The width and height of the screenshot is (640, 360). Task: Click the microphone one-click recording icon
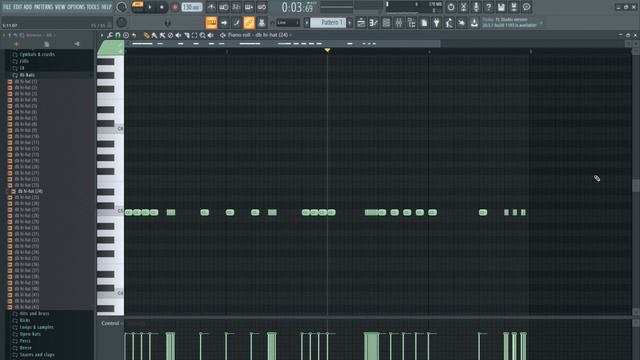[x=476, y=7]
